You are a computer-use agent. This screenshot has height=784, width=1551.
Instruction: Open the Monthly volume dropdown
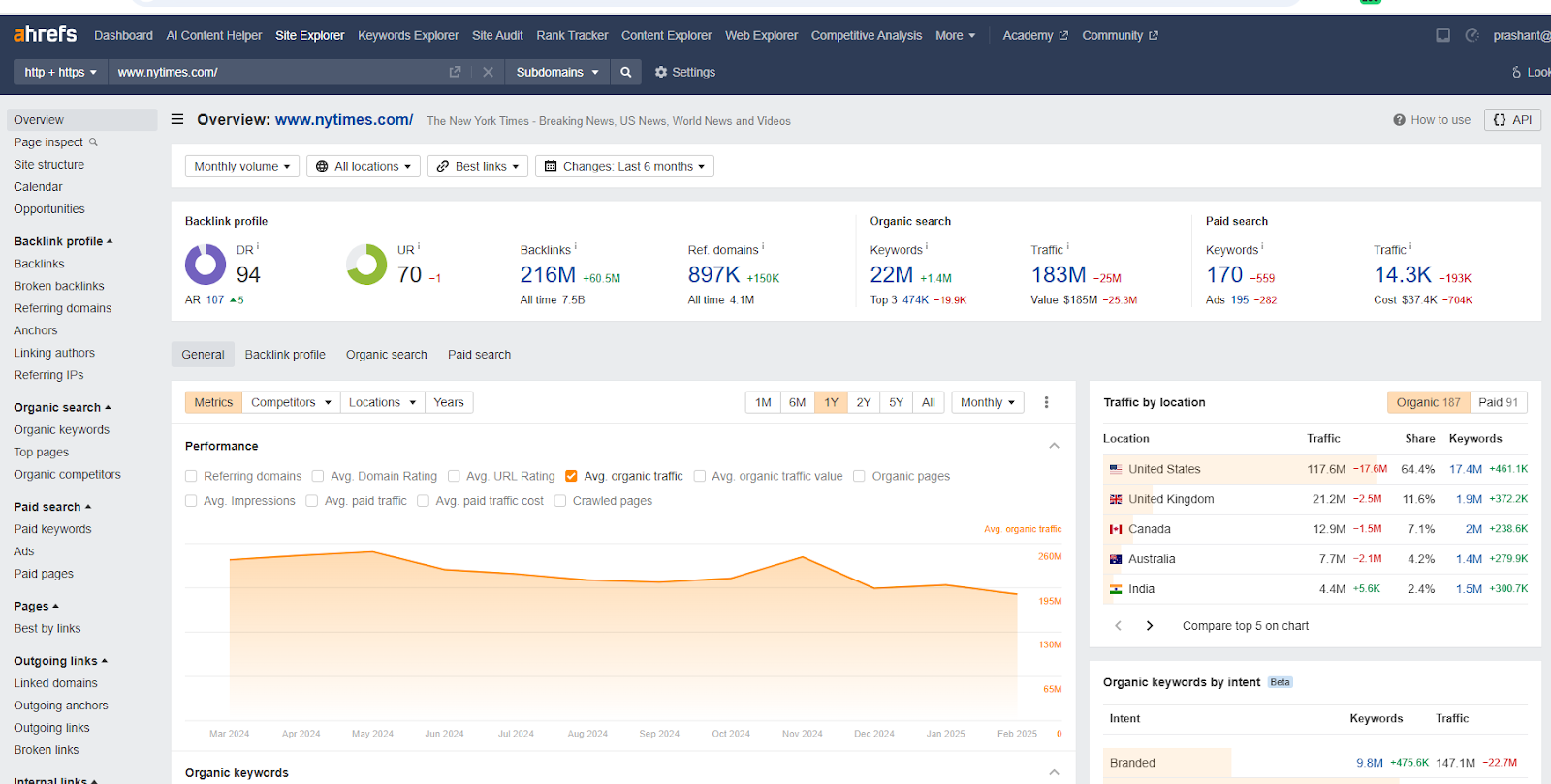tap(242, 167)
